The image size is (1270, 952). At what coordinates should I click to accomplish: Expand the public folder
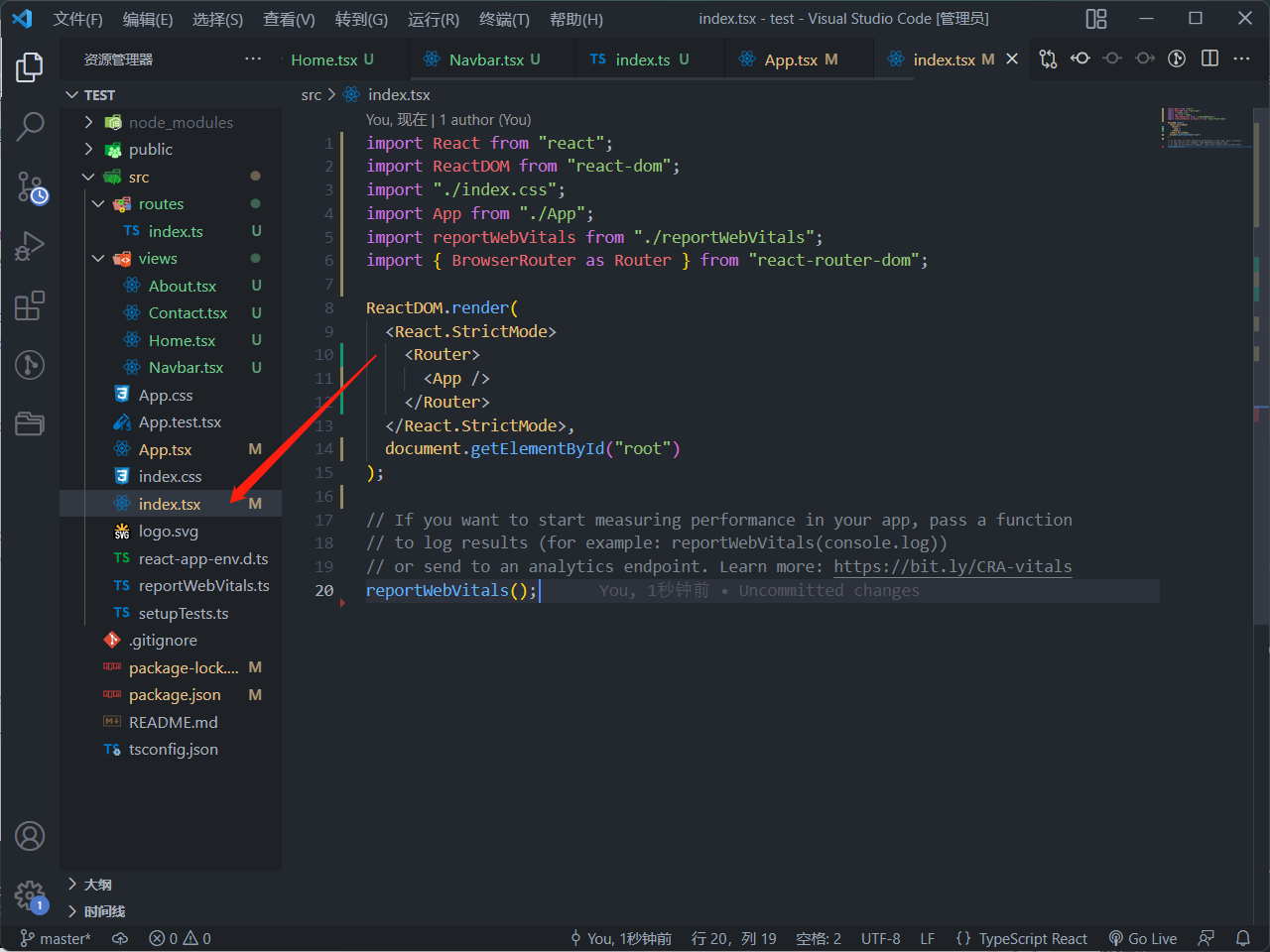coord(171,149)
